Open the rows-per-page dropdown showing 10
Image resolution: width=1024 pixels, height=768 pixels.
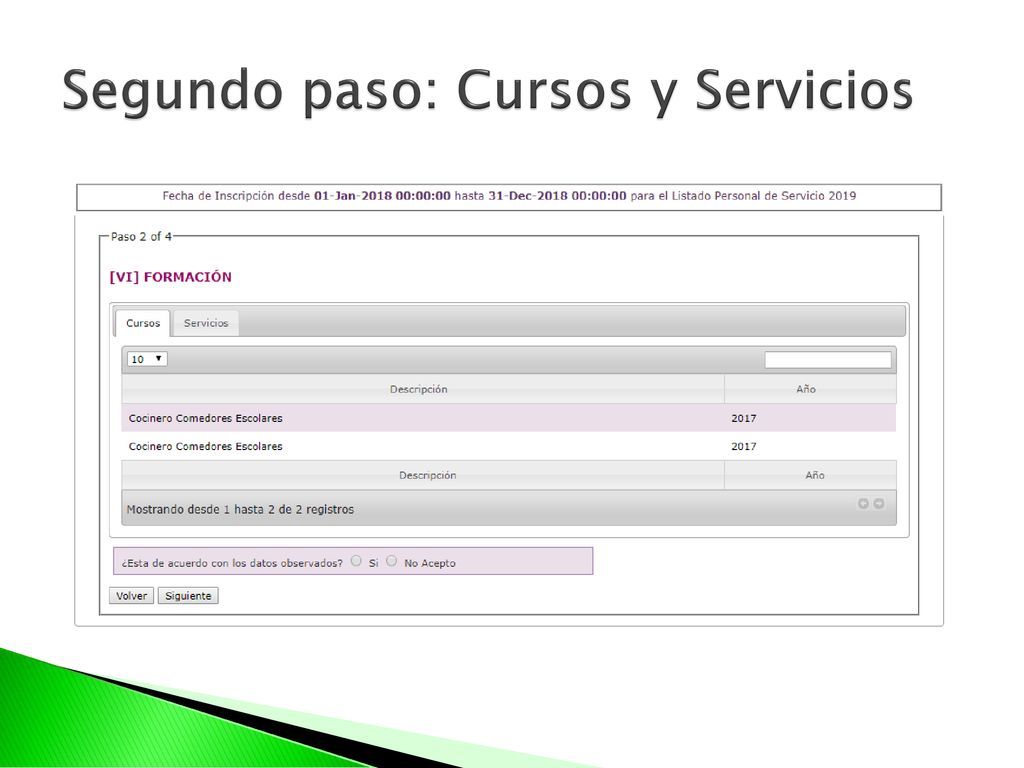click(x=147, y=359)
